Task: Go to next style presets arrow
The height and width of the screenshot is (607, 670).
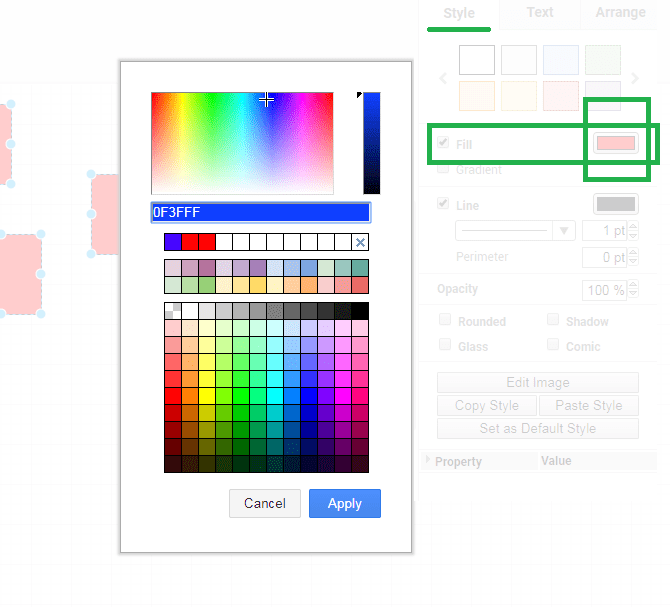Action: point(635,78)
